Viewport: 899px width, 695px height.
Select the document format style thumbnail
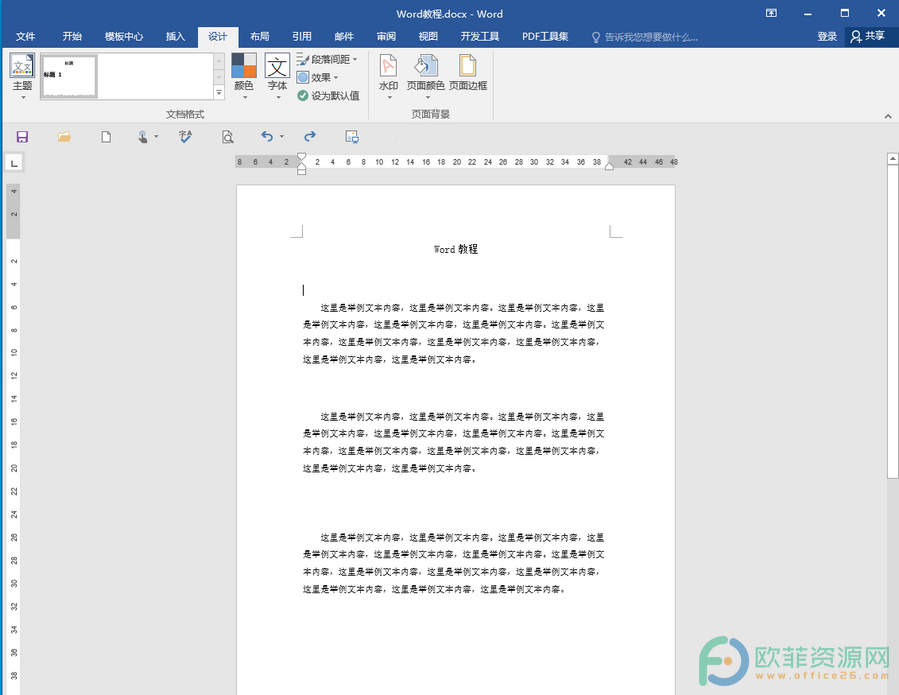[69, 77]
